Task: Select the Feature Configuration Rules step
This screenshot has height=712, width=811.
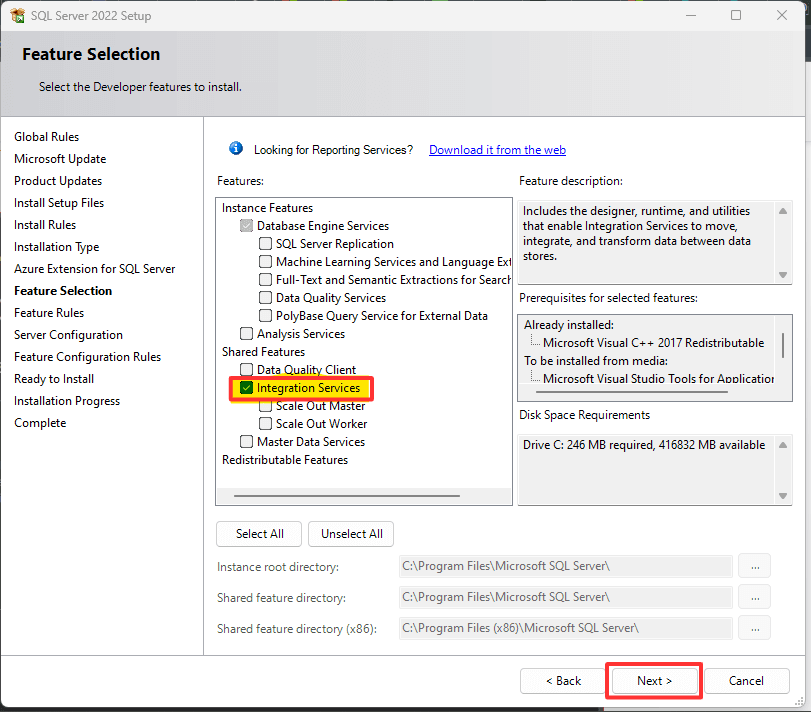Action: (x=87, y=357)
